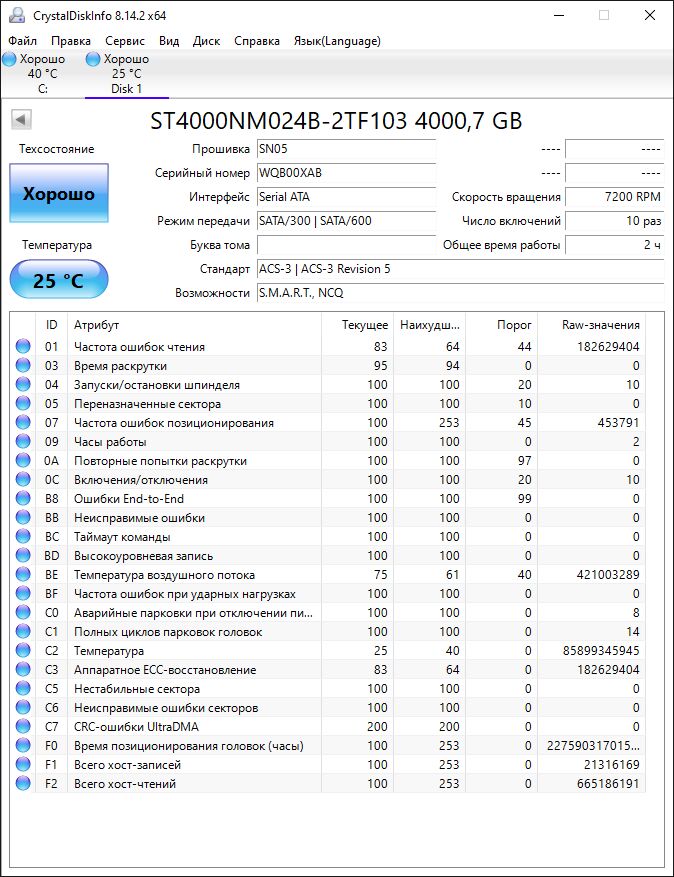The width and height of the screenshot is (674, 877).
Task: Click the blue Хорошо health status button
Action: pyautogui.click(x=59, y=194)
